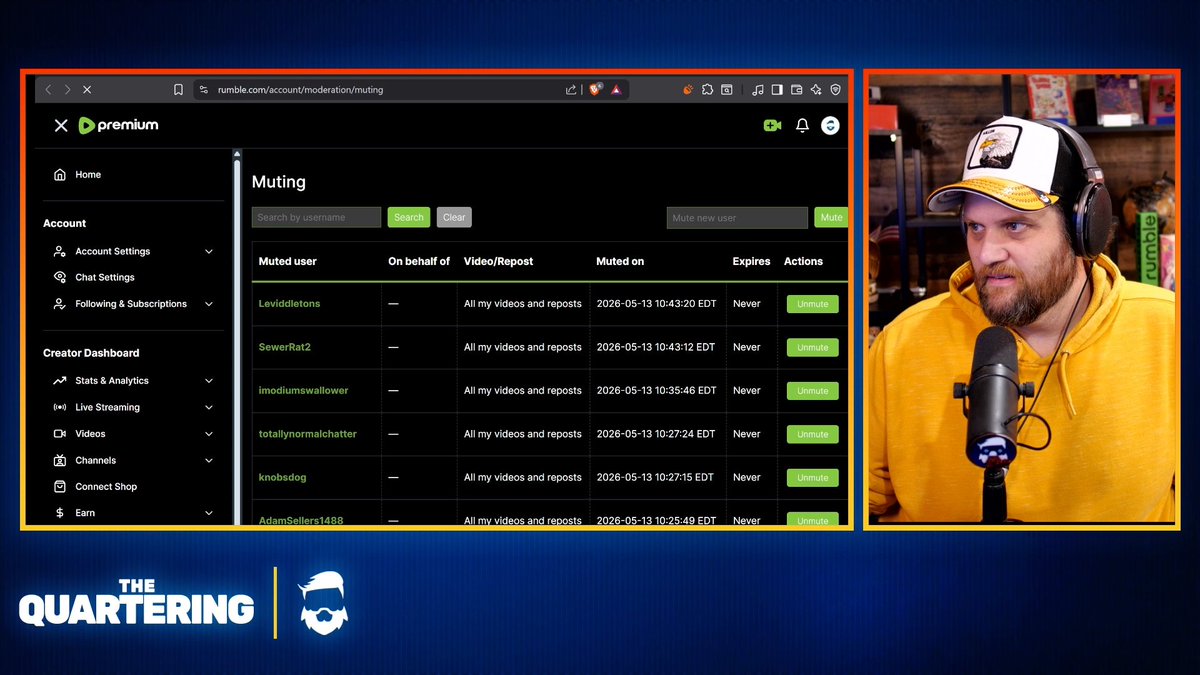Image resolution: width=1200 pixels, height=675 pixels.
Task: Click the green Search button
Action: click(x=409, y=217)
